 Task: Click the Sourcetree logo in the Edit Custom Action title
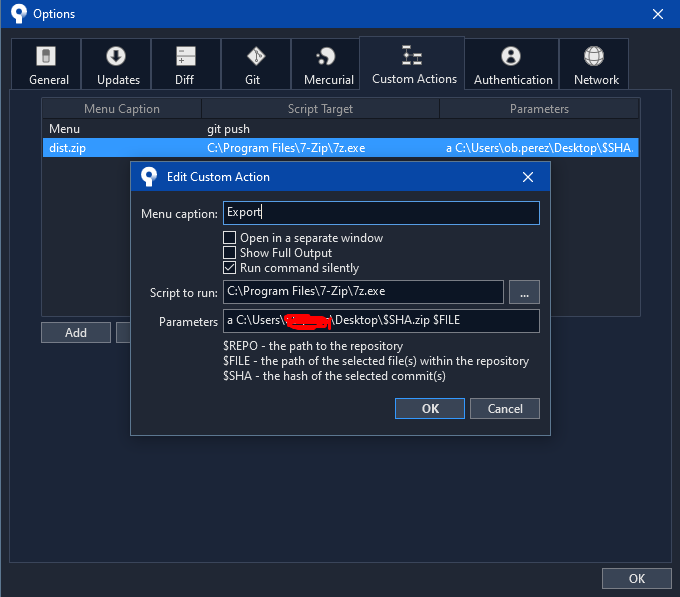(x=149, y=177)
